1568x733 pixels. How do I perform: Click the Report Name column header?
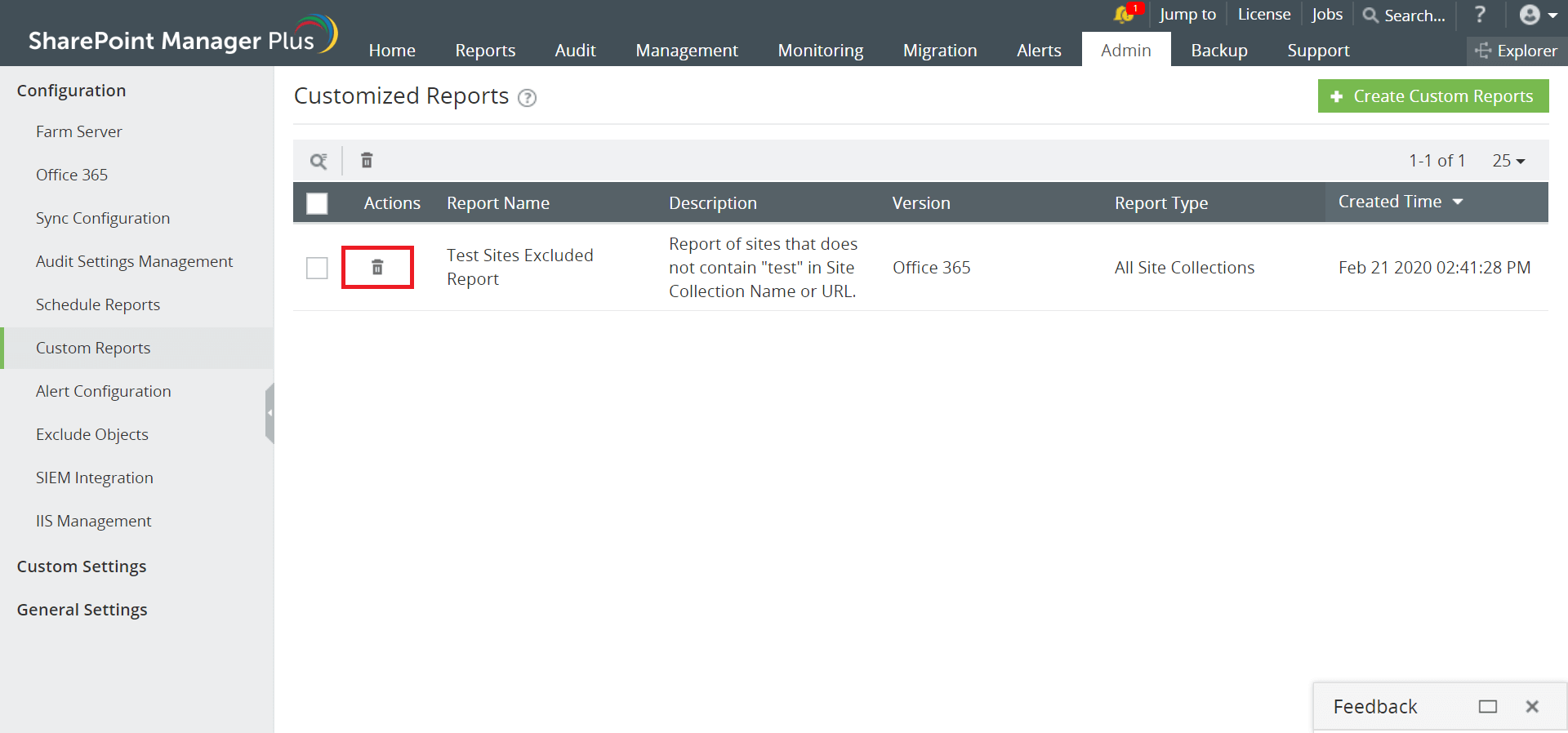[498, 203]
